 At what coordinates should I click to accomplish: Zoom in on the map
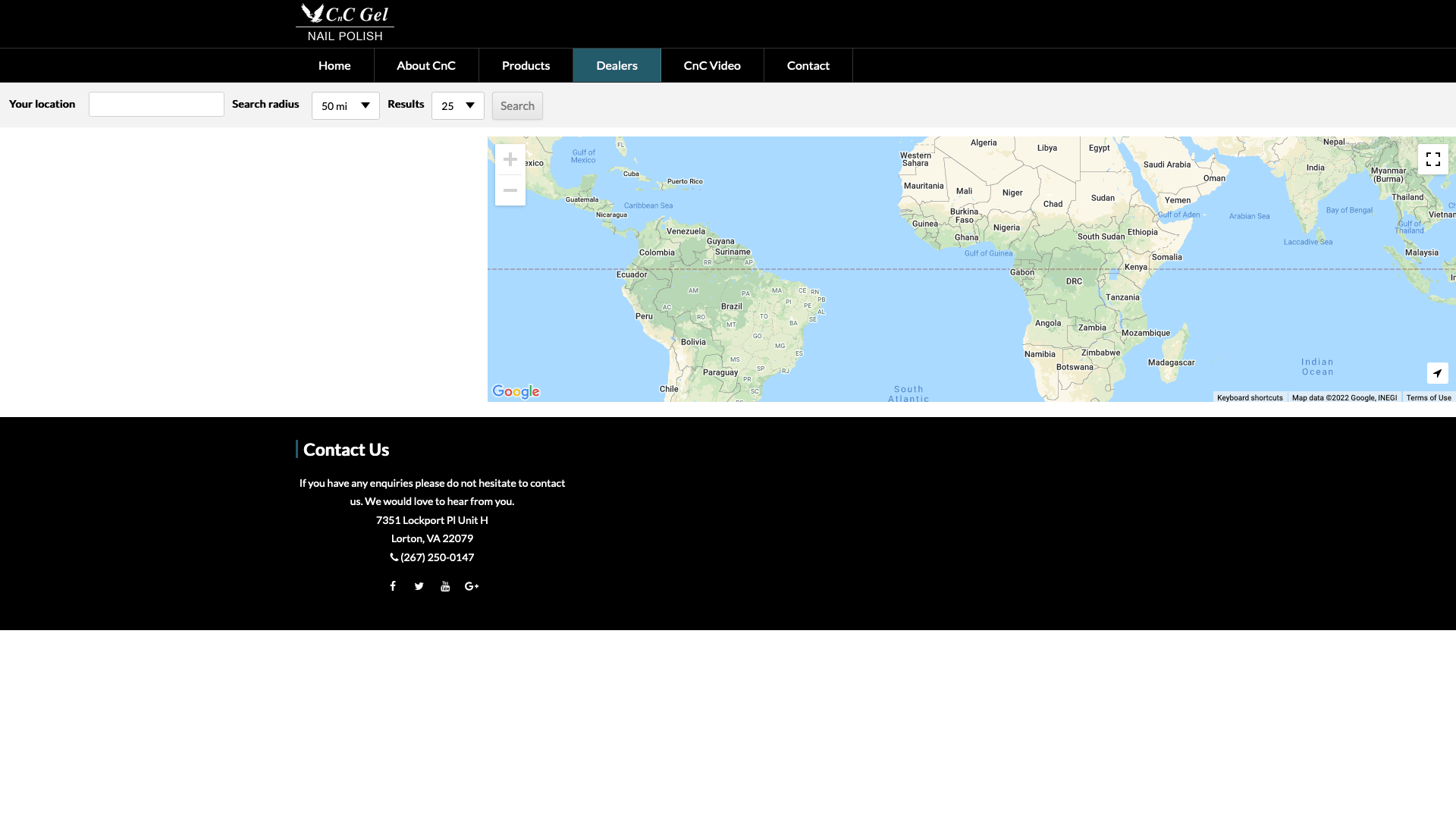510,159
